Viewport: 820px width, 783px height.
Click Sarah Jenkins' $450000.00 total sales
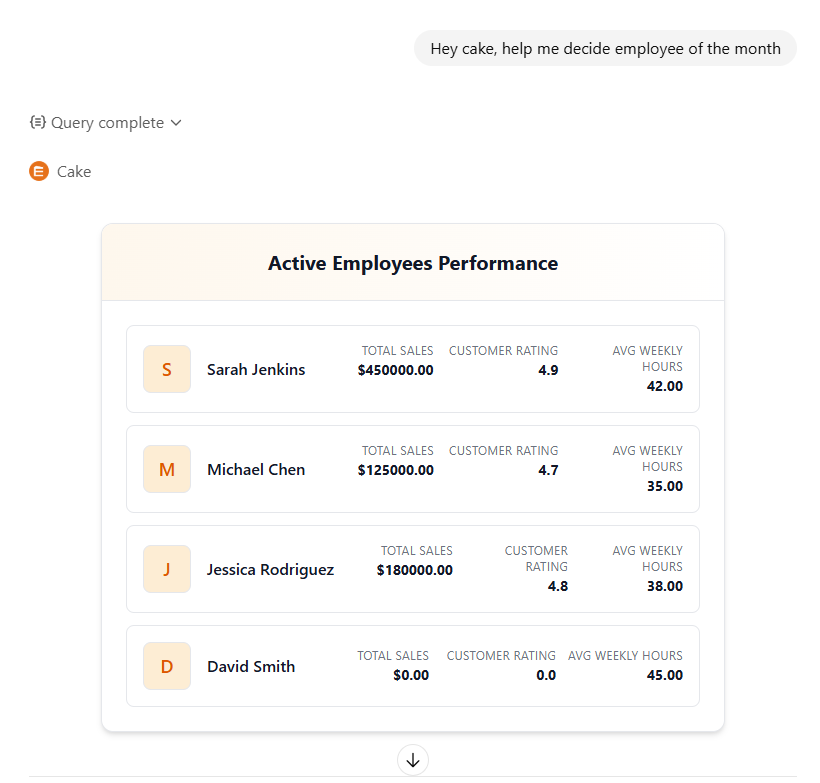click(396, 370)
